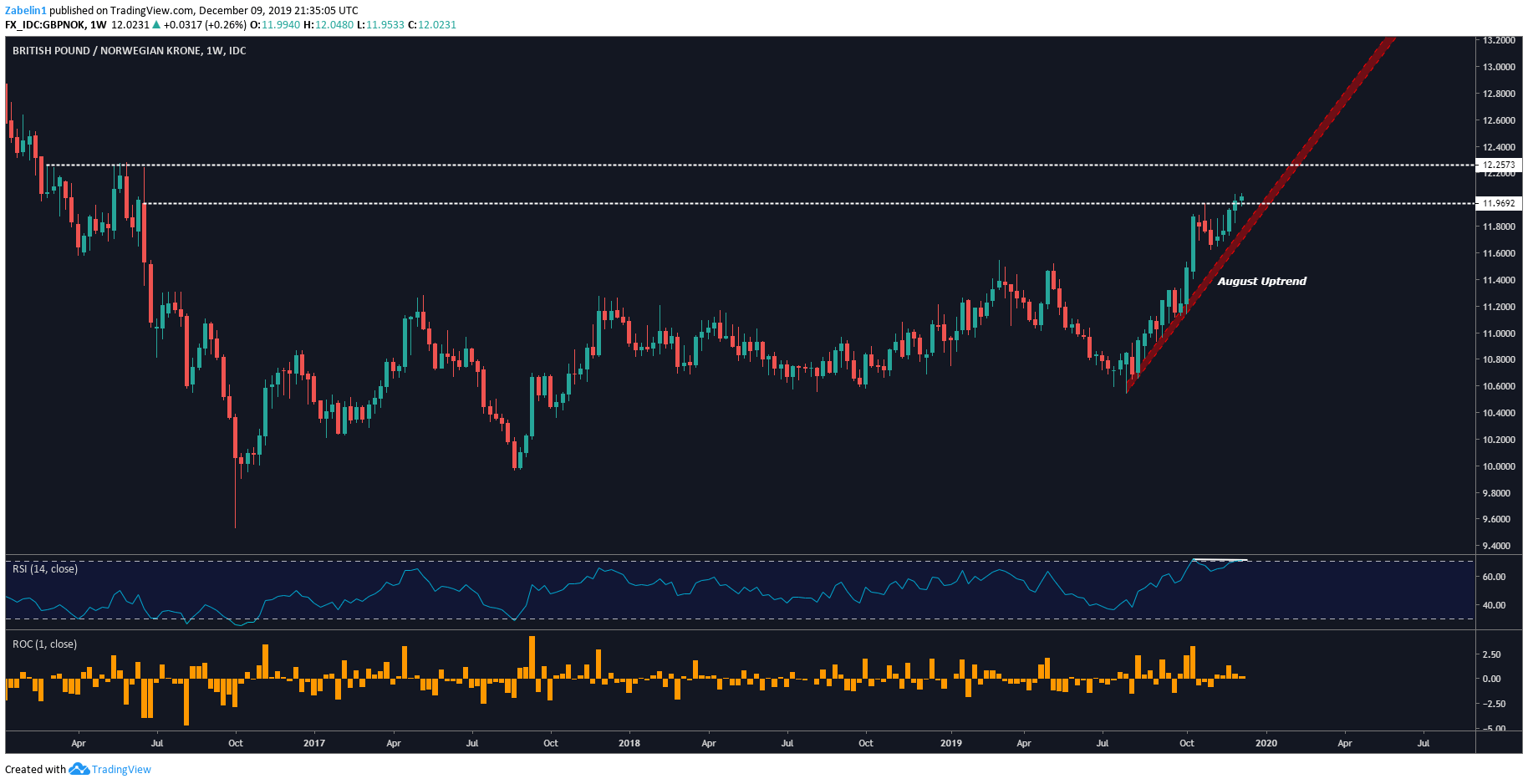Click the RSI (14, close) indicator label

click(45, 569)
